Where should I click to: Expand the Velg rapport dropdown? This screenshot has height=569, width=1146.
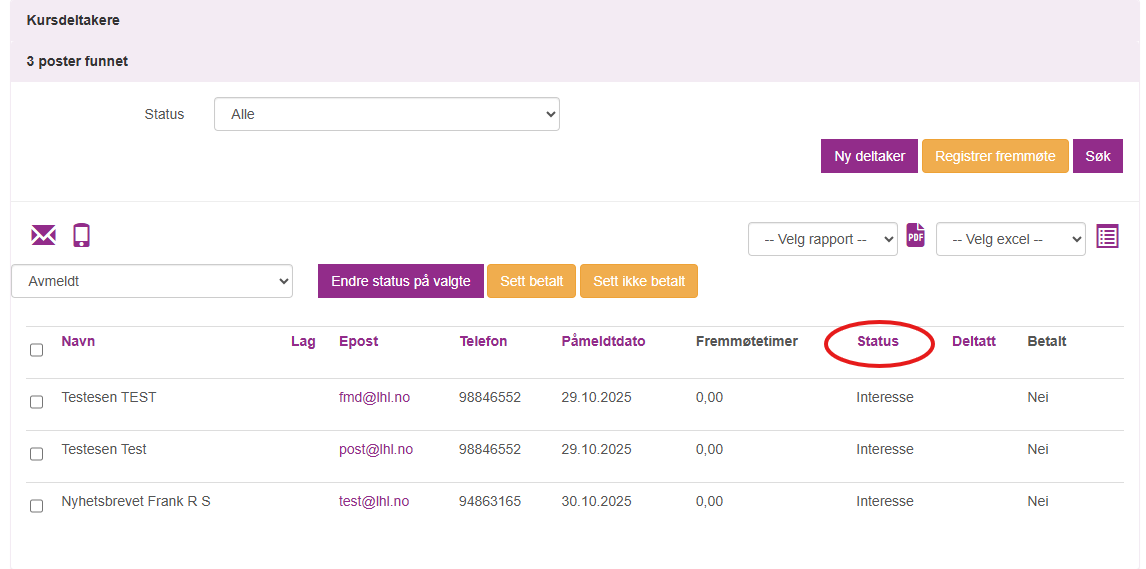point(822,239)
